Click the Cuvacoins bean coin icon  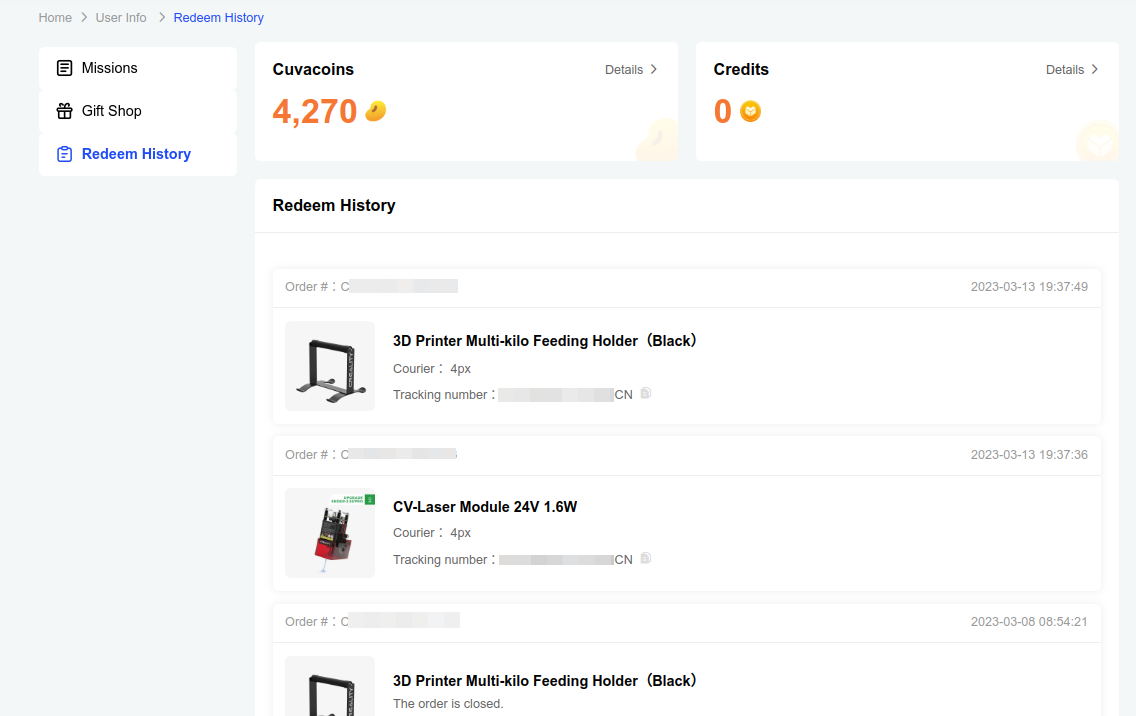click(375, 111)
